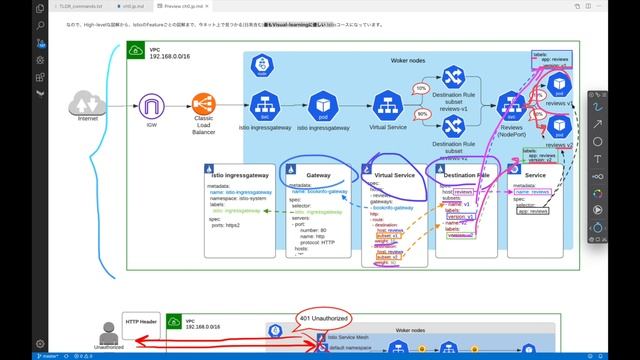Screen dimensions: 640x360
Task: Open errors and warnings count in status bar
Action: [83, 356]
